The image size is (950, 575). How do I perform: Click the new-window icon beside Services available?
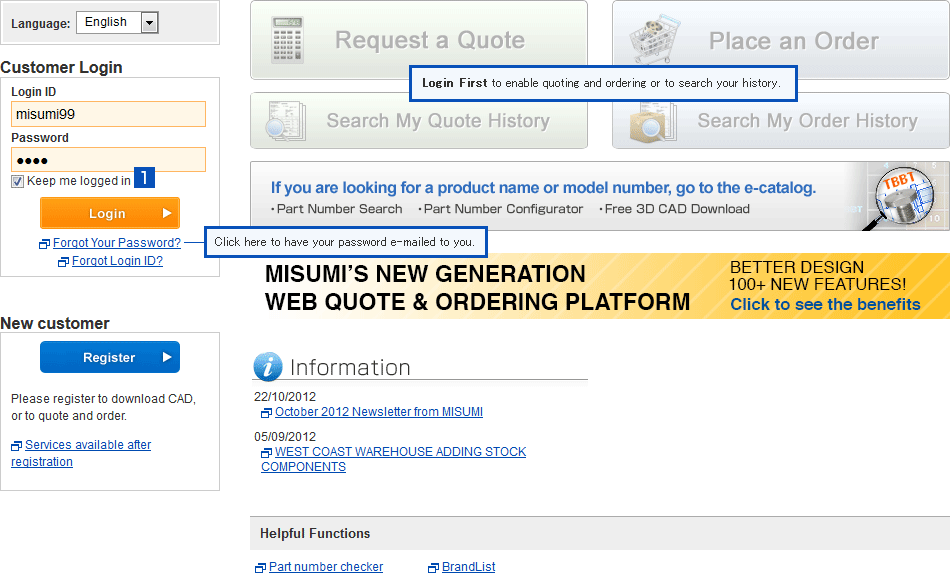coord(16,447)
